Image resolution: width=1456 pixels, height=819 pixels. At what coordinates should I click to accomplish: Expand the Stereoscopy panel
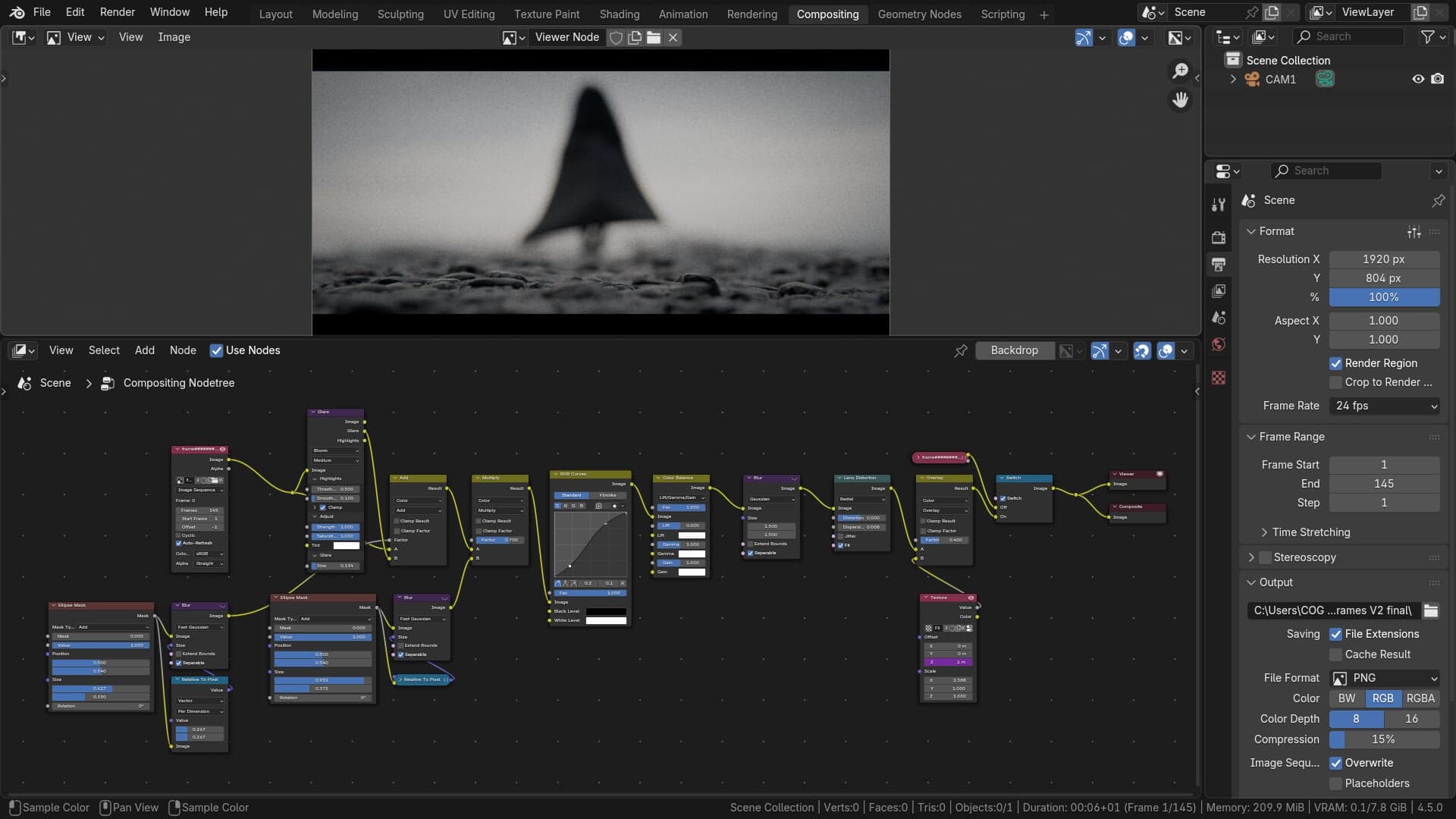(1251, 557)
